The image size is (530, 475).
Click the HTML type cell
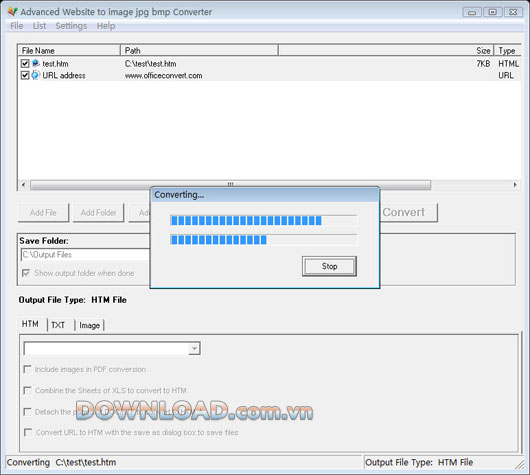click(x=508, y=64)
